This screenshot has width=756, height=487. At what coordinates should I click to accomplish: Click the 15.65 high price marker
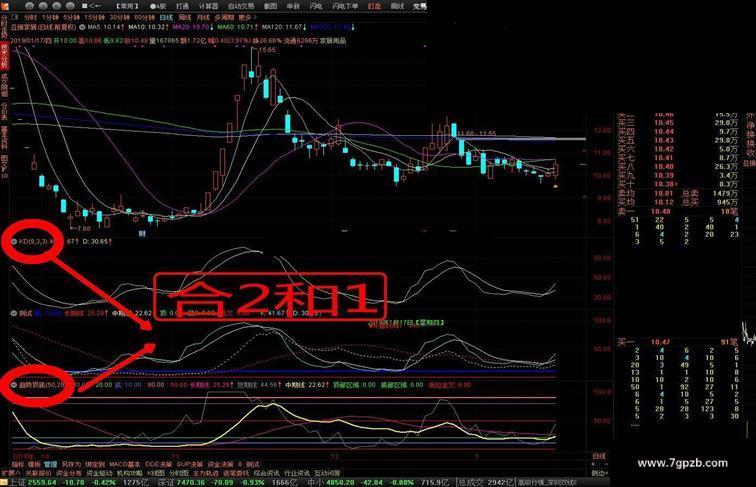pyautogui.click(x=267, y=50)
